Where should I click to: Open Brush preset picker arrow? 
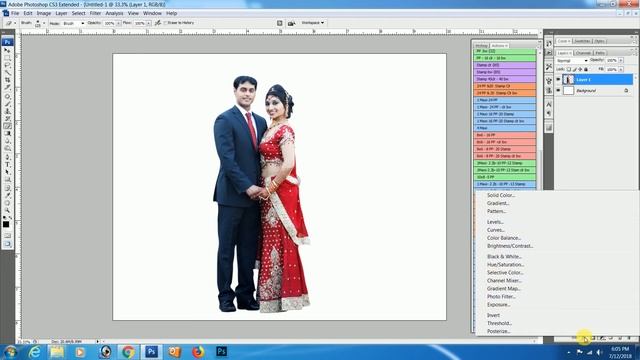[44, 23]
